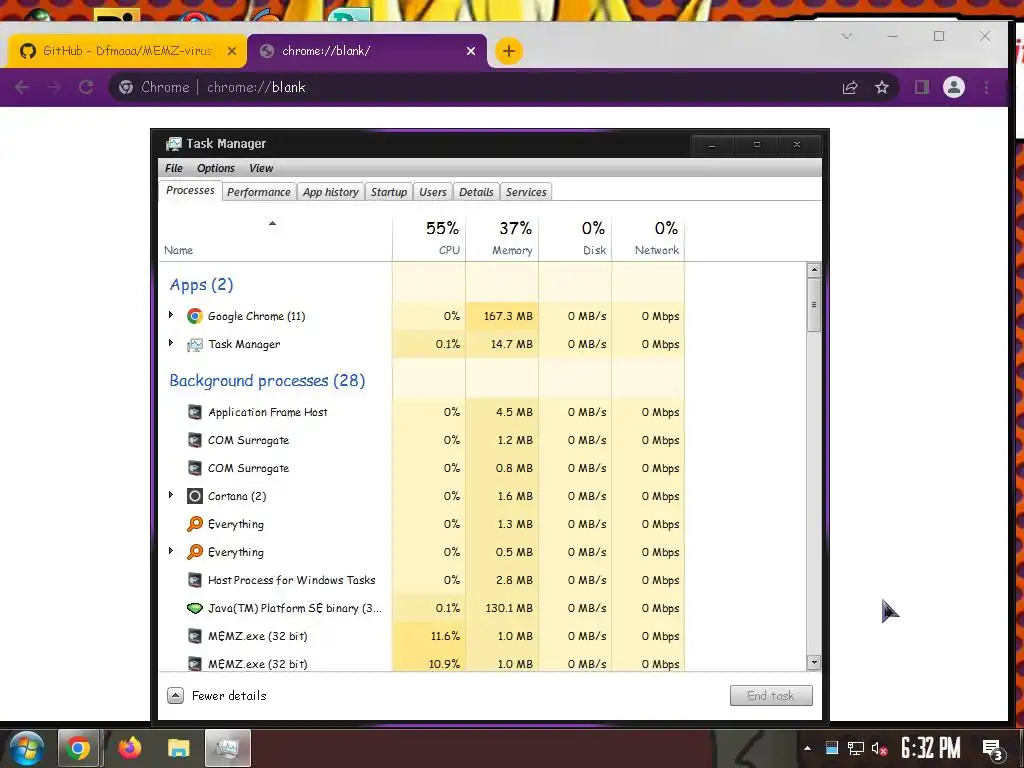This screenshot has height=768, width=1024.
Task: Click the Task Manager process row icon
Action: click(x=195, y=344)
